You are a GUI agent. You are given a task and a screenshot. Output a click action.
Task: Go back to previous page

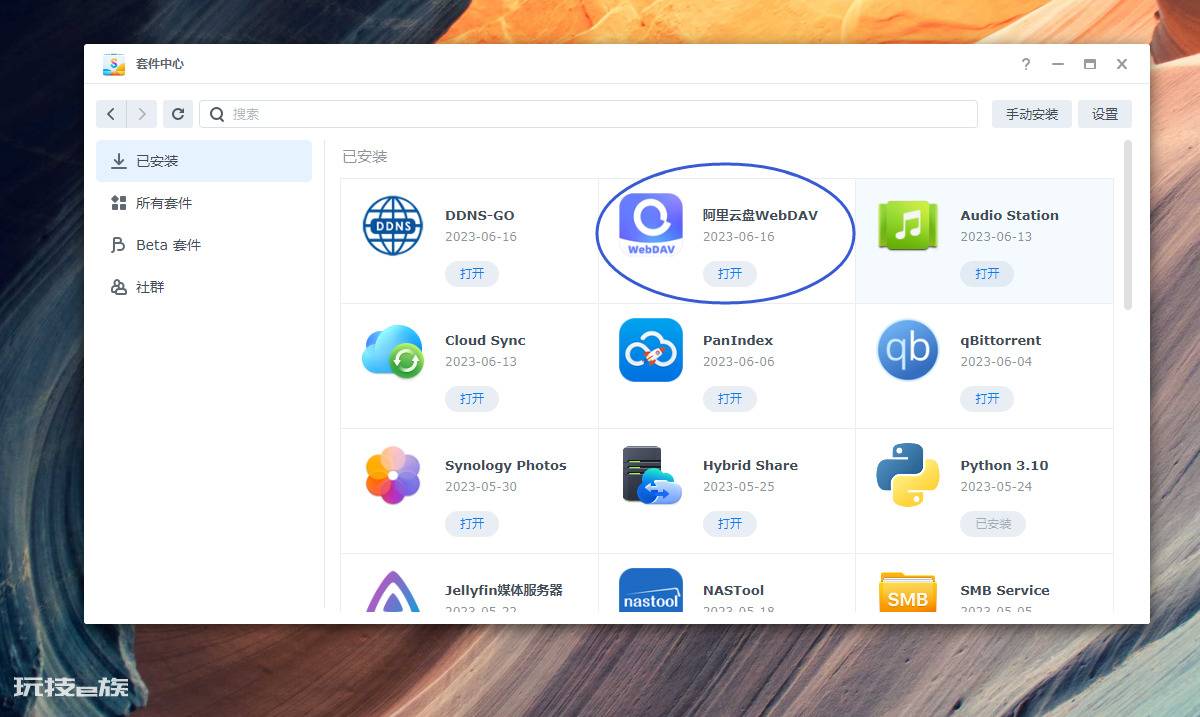tap(111, 114)
